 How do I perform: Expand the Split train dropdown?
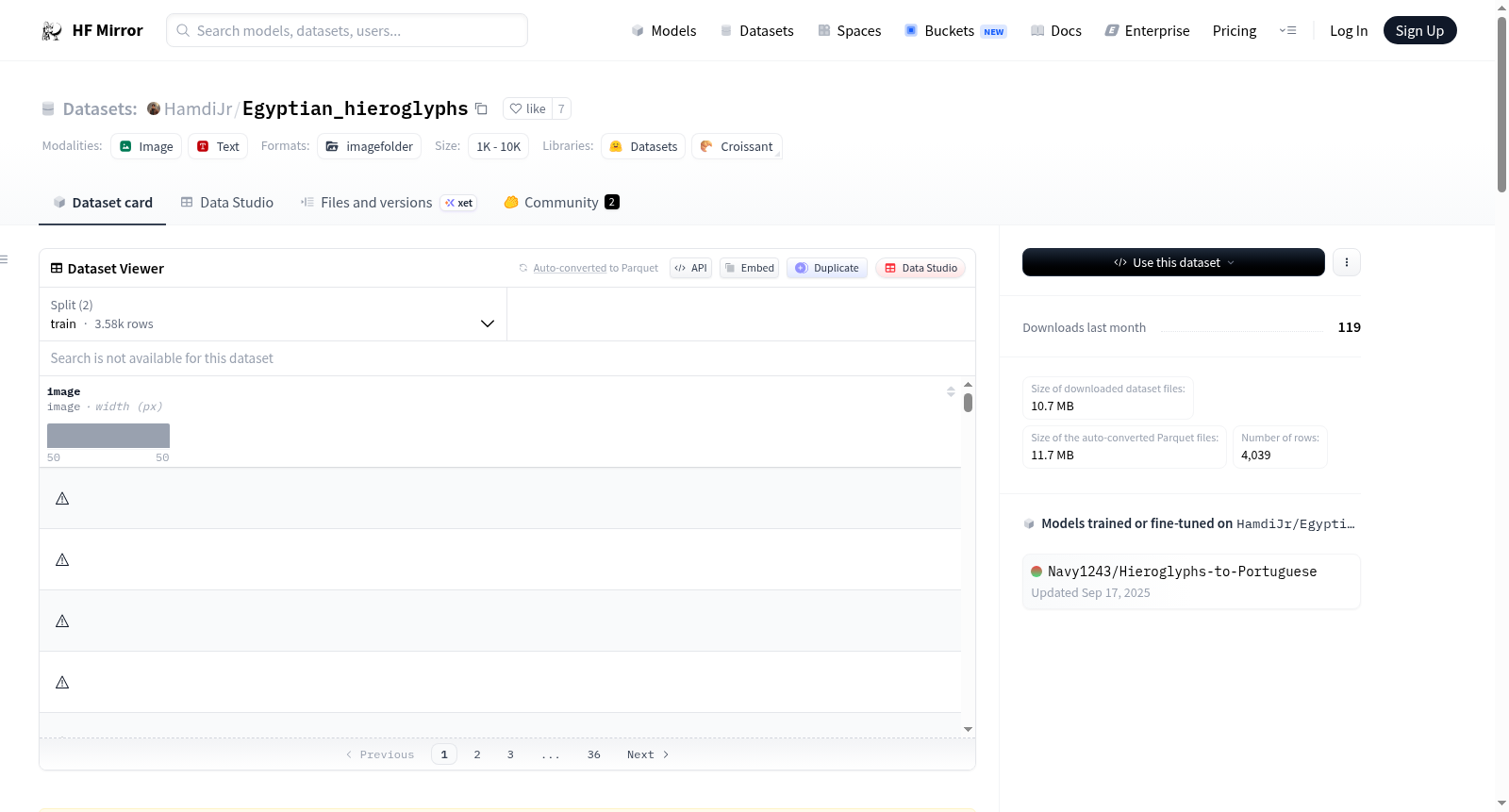(273, 314)
